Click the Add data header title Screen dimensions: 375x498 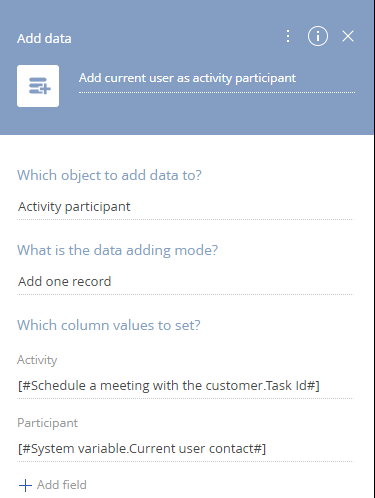pos(44,39)
